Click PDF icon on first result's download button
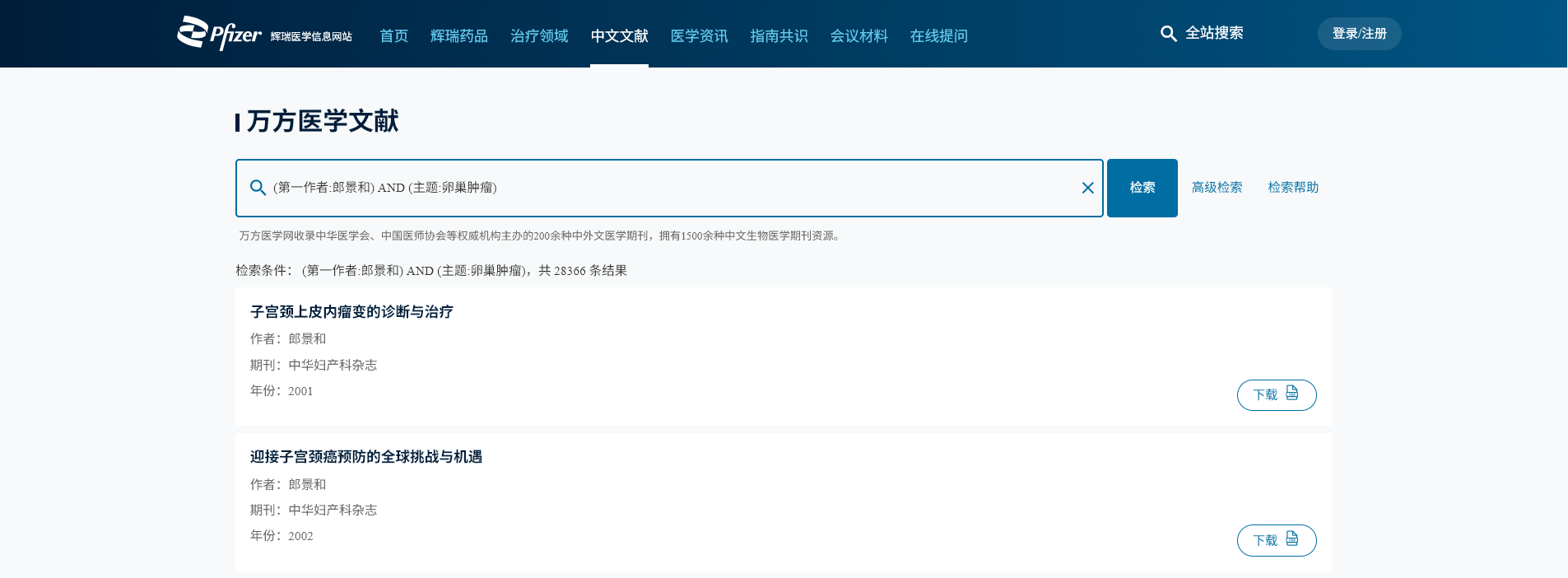The height and width of the screenshot is (578, 1568). (x=1291, y=394)
